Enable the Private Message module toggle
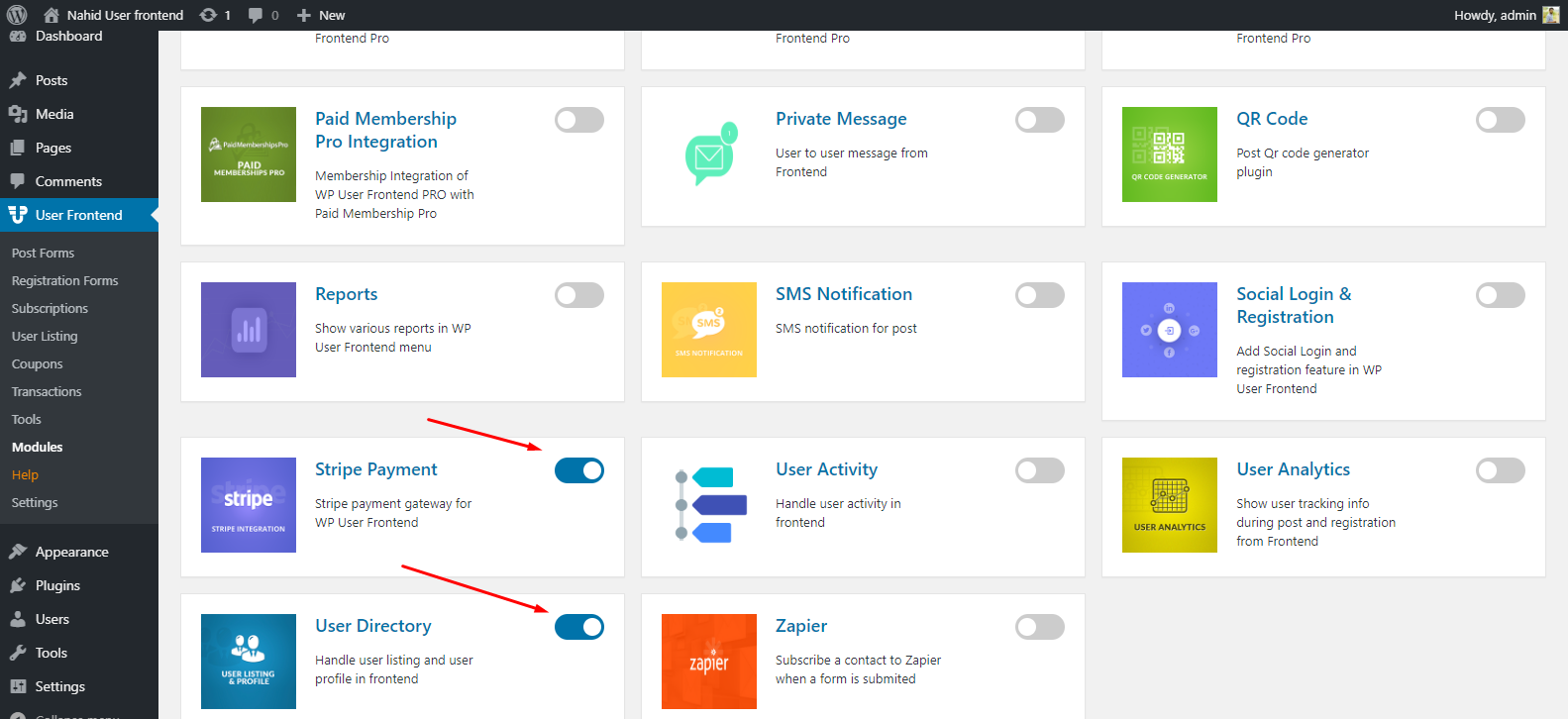 click(1040, 120)
